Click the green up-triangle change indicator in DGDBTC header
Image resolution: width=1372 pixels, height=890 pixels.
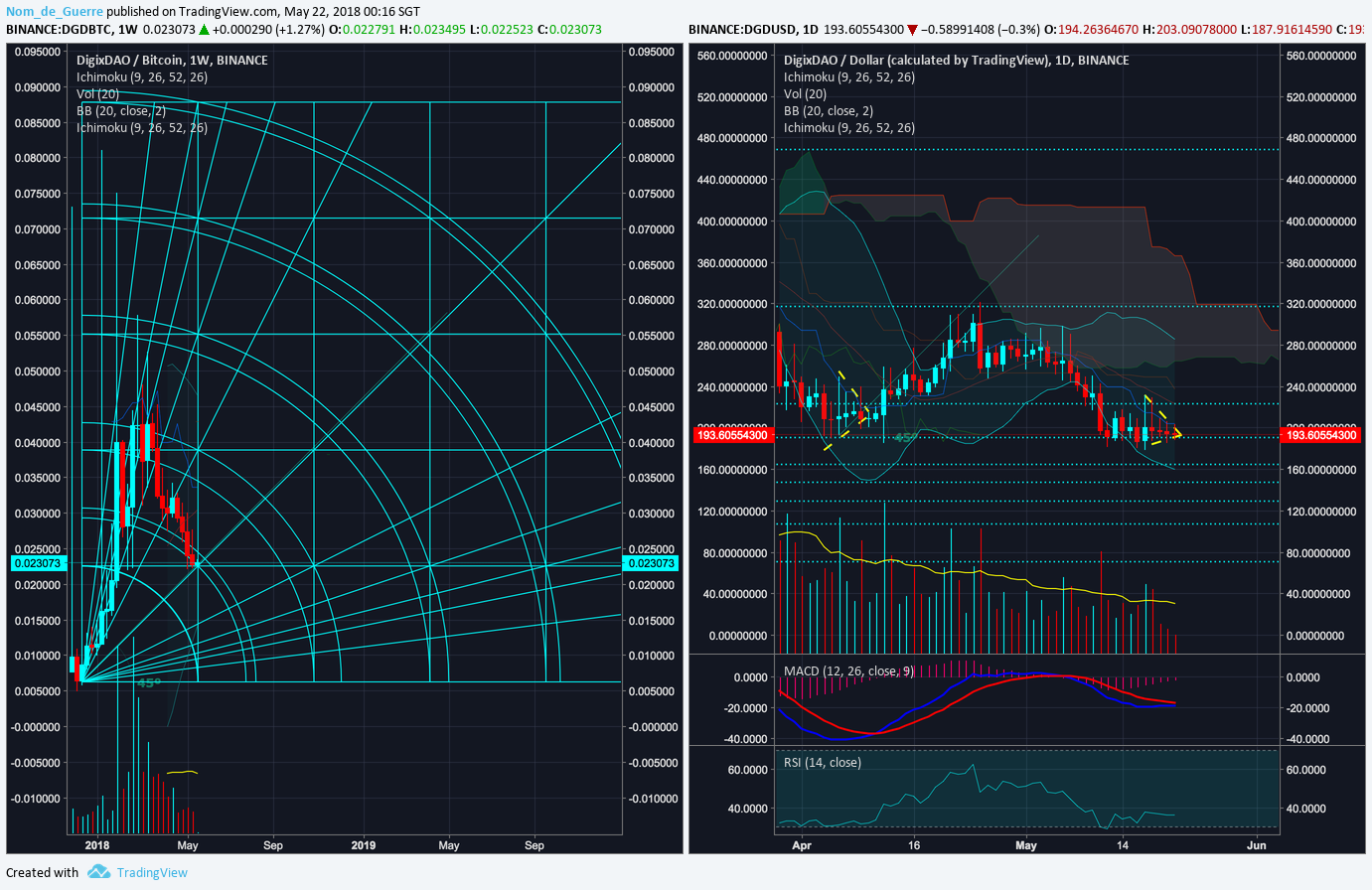[204, 30]
